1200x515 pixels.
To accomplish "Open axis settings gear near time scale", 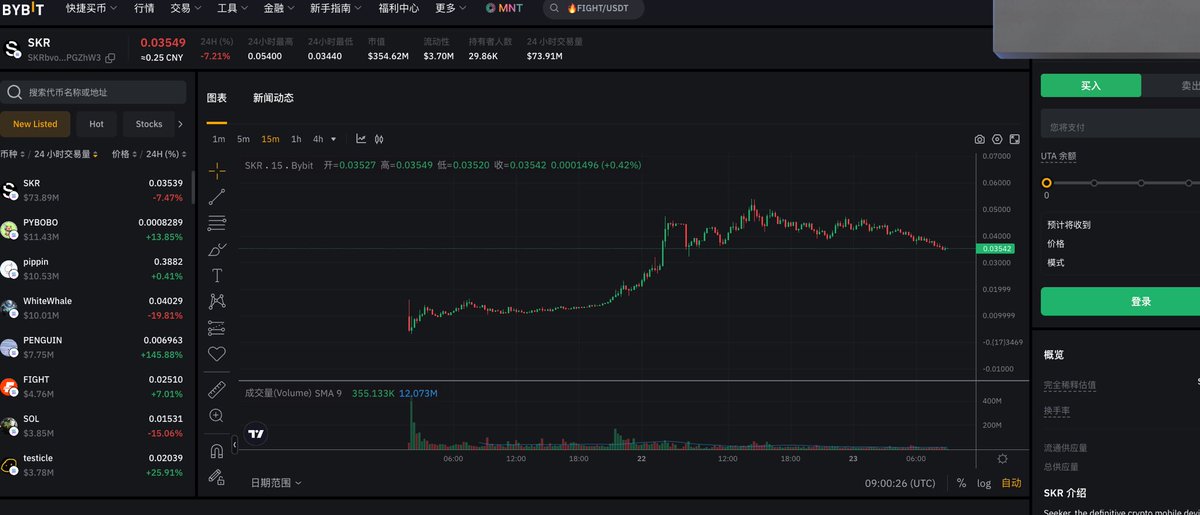I will 1003,459.
